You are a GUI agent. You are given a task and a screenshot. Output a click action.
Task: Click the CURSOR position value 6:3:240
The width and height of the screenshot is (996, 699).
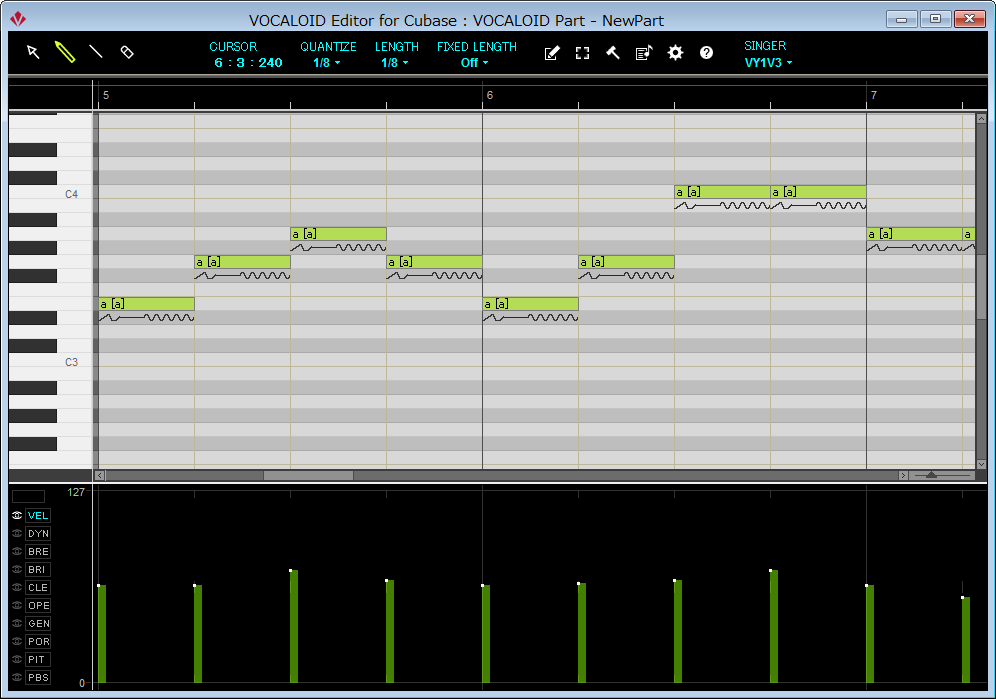pyautogui.click(x=248, y=63)
